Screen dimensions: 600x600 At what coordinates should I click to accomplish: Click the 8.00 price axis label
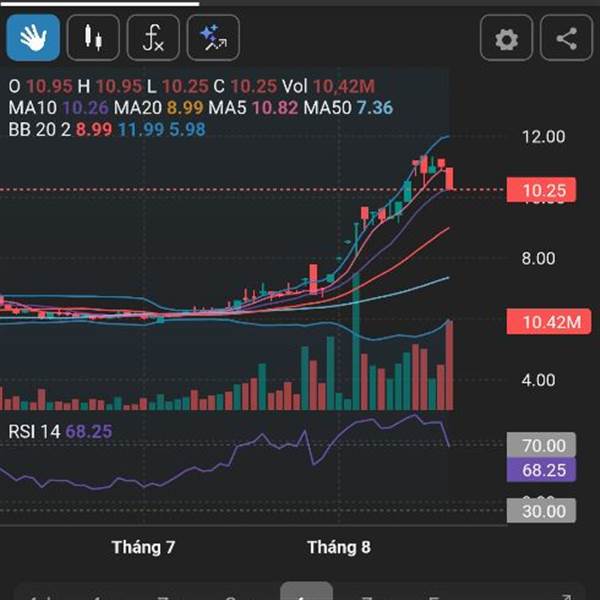[538, 258]
